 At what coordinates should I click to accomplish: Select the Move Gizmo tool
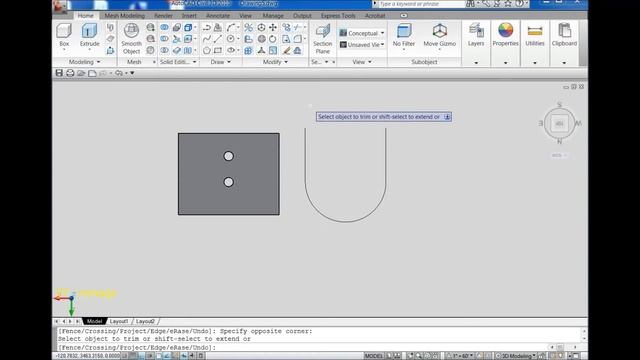(x=440, y=35)
